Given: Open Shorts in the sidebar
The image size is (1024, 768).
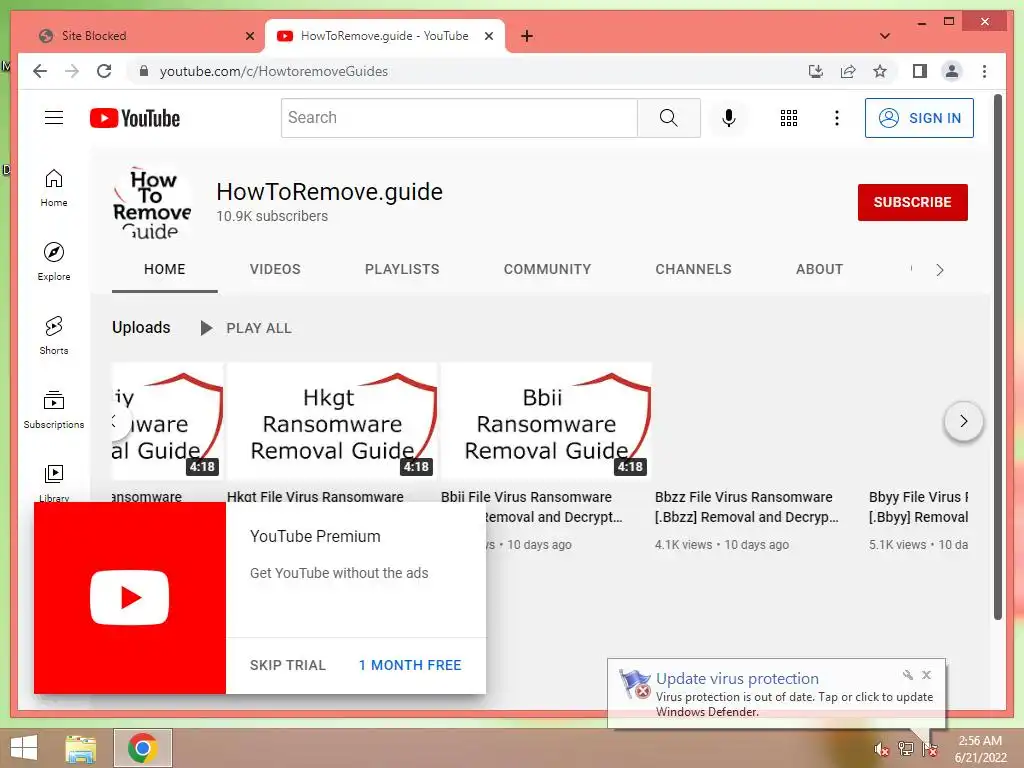Looking at the screenshot, I should (54, 335).
